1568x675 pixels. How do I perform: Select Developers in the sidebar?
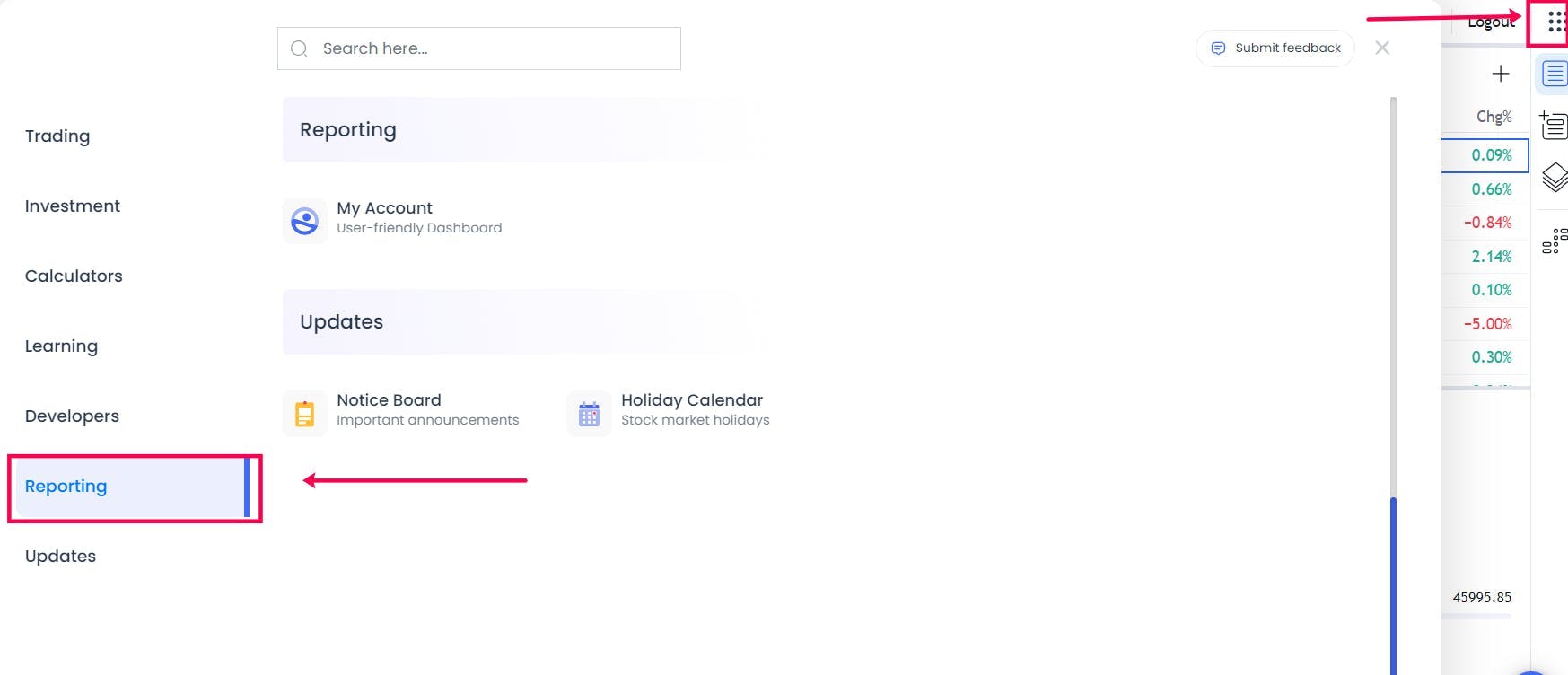(72, 416)
